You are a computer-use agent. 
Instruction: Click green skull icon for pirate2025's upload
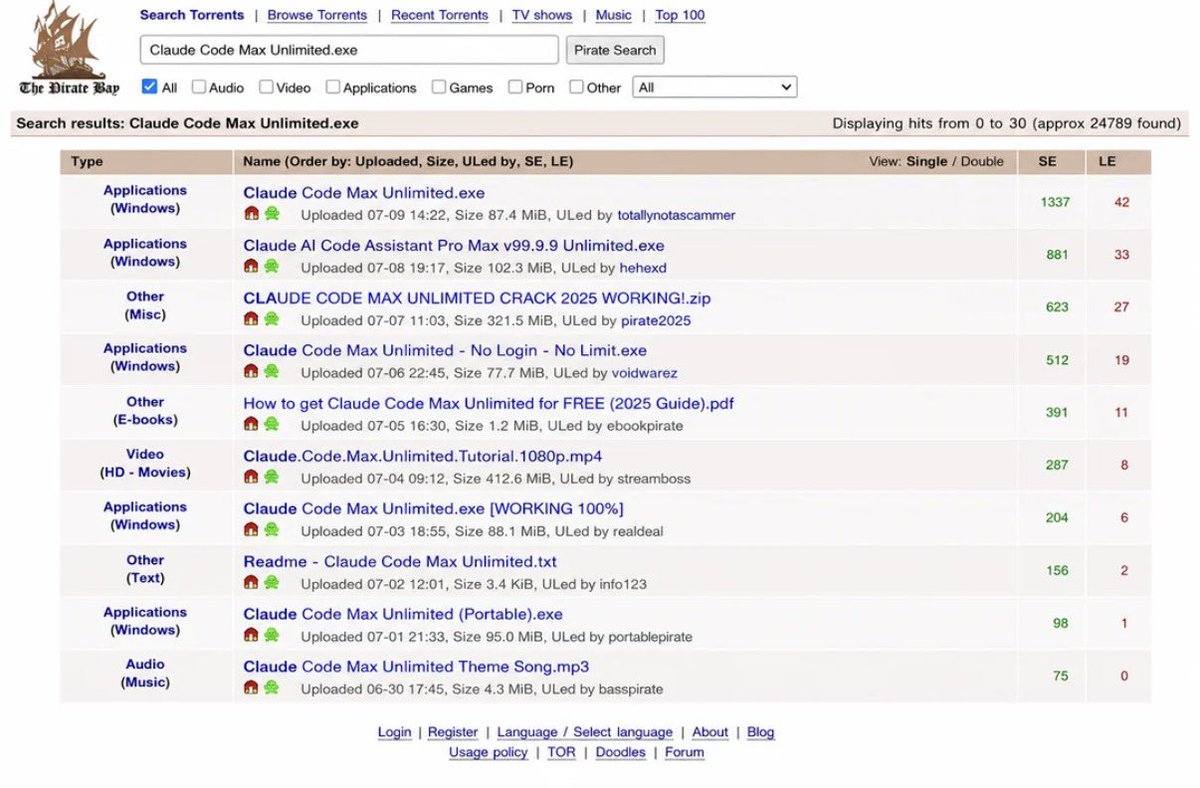(x=271, y=320)
